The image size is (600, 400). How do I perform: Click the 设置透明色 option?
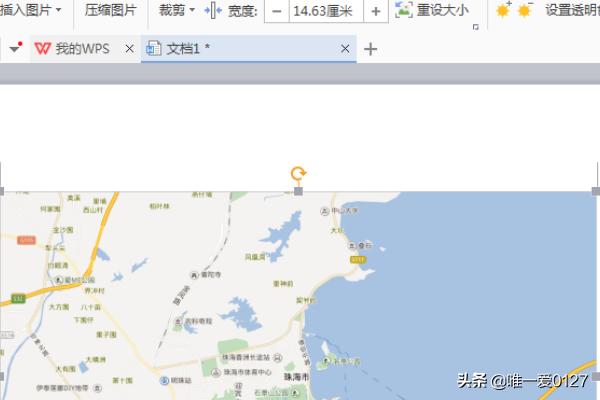572,11
